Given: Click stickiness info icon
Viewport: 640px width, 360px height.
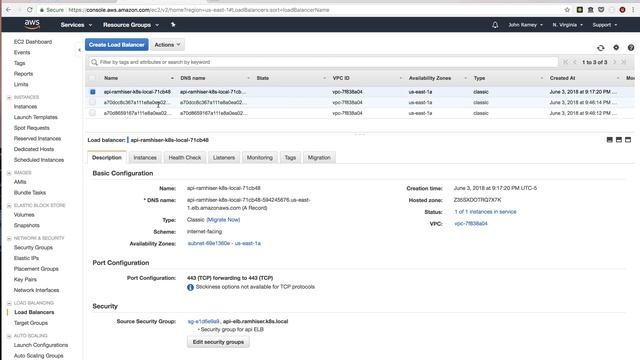Looking at the screenshot, I should click(190, 287).
